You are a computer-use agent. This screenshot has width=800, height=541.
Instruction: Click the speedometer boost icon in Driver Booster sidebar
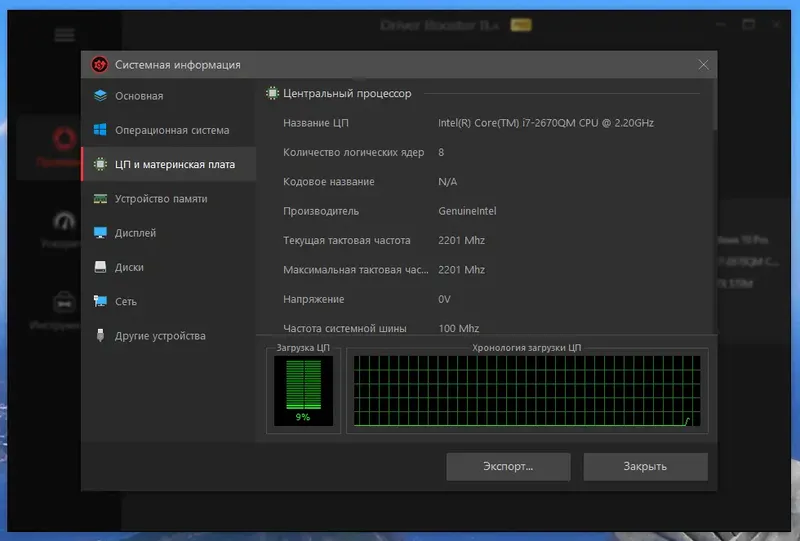click(64, 221)
